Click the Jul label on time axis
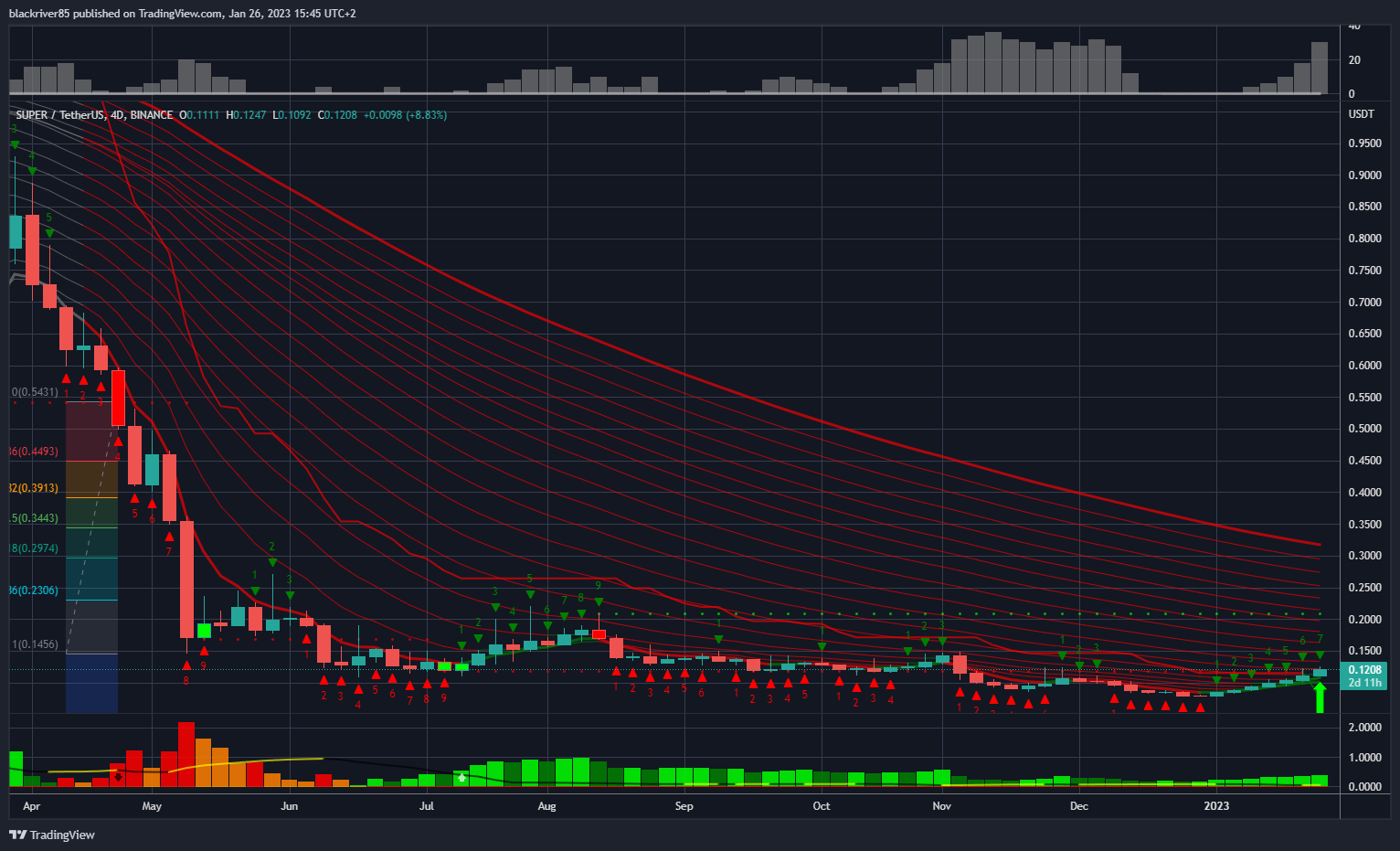This screenshot has height=851, width=1400. 426,806
